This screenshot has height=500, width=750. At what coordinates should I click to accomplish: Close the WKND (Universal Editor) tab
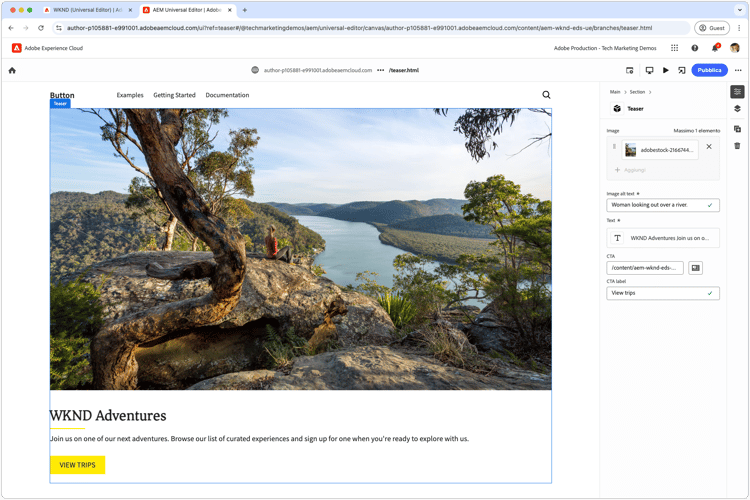(130, 10)
